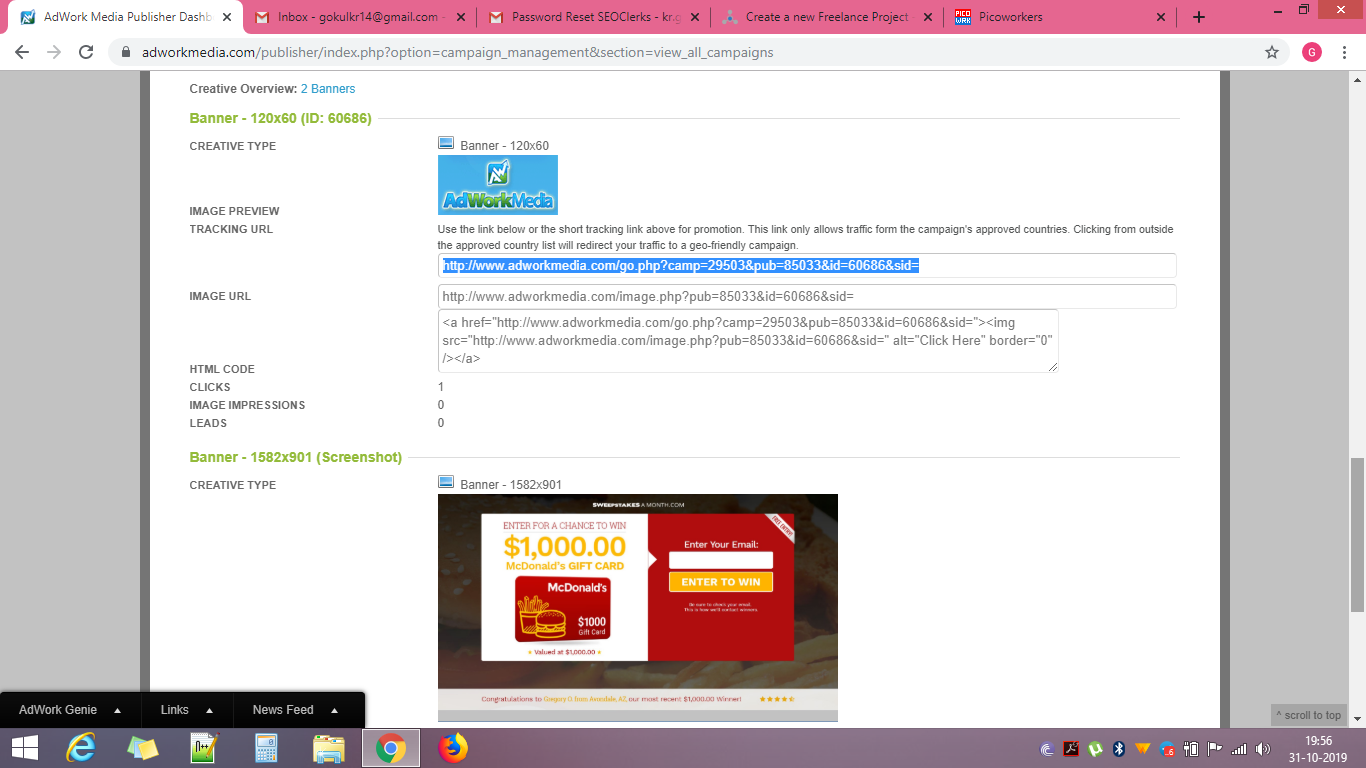
Task: Open the Chrome three-dot menu
Action: point(1346,52)
